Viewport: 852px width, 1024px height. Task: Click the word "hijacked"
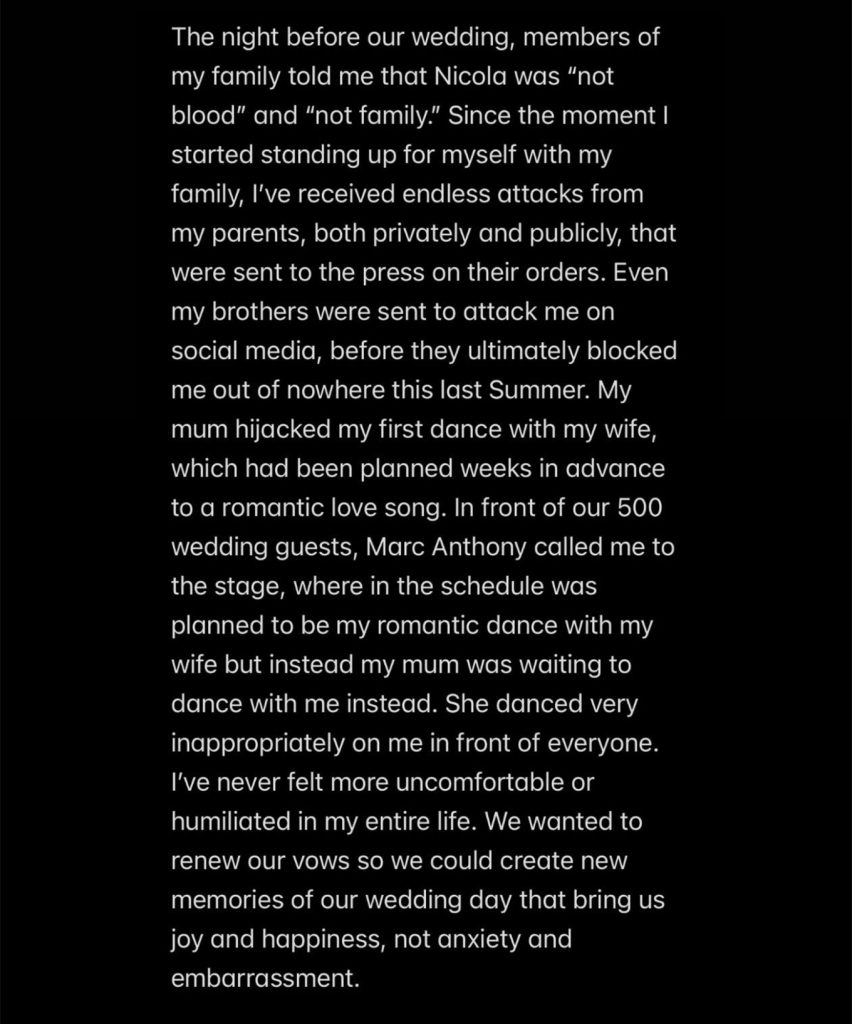(273, 430)
